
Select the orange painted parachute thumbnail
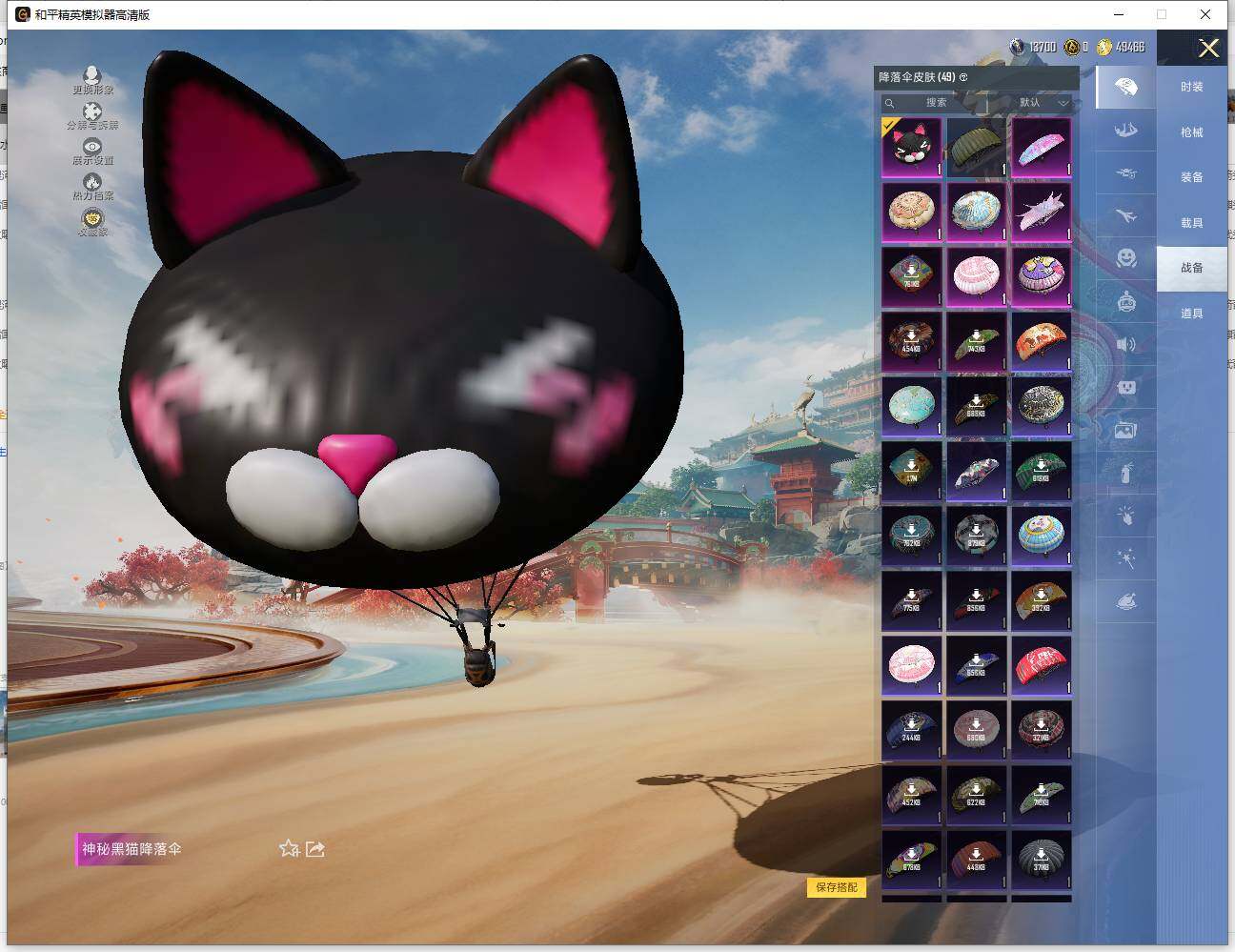pos(1042,341)
